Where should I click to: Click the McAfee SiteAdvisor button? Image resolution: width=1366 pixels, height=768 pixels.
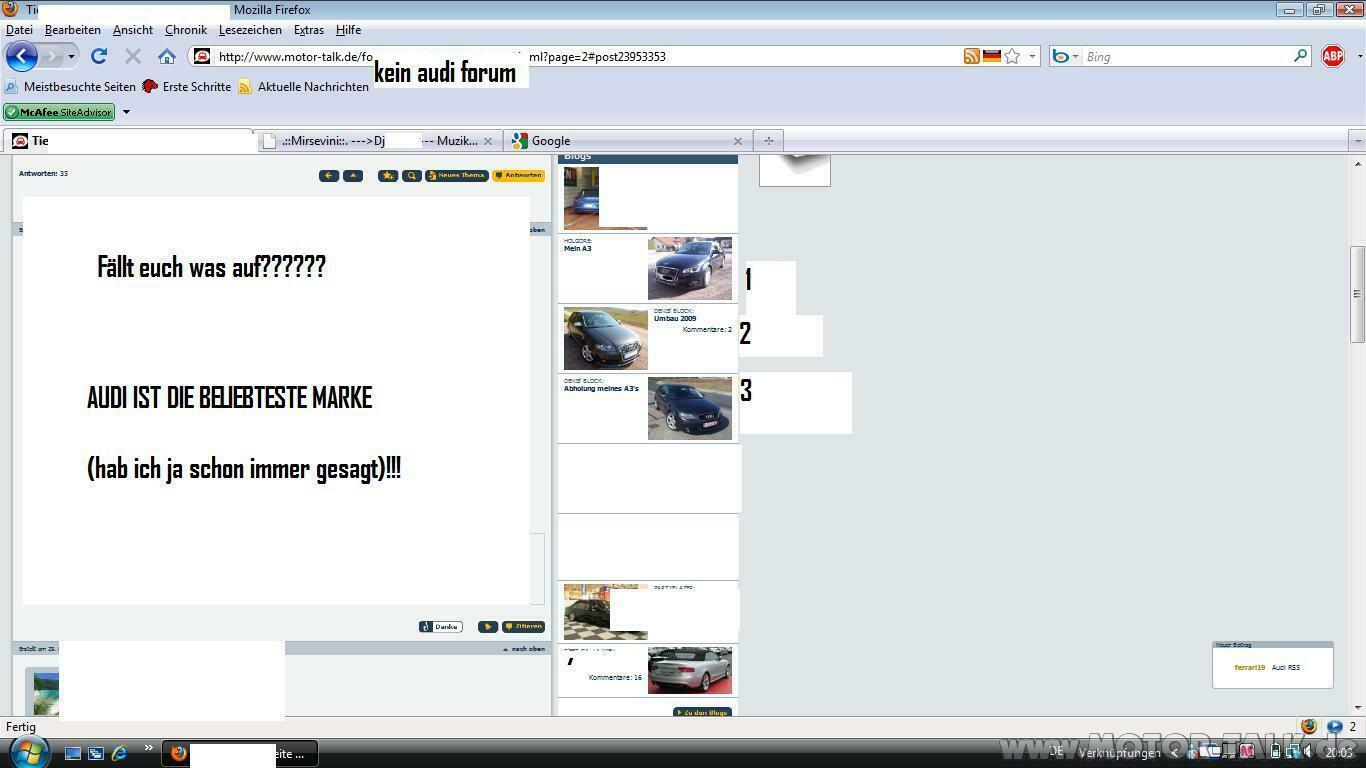(59, 112)
